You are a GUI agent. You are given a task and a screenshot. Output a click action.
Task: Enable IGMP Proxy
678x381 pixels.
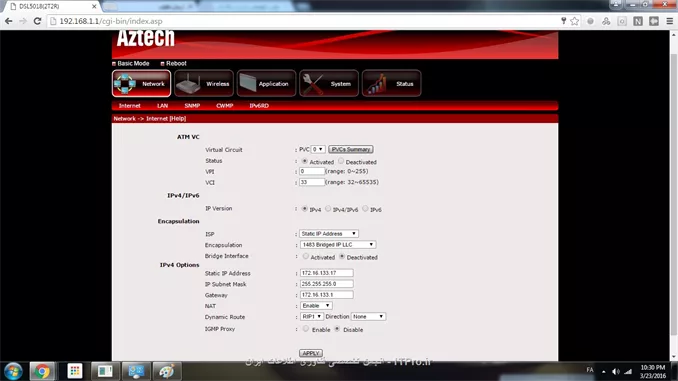pyautogui.click(x=306, y=329)
